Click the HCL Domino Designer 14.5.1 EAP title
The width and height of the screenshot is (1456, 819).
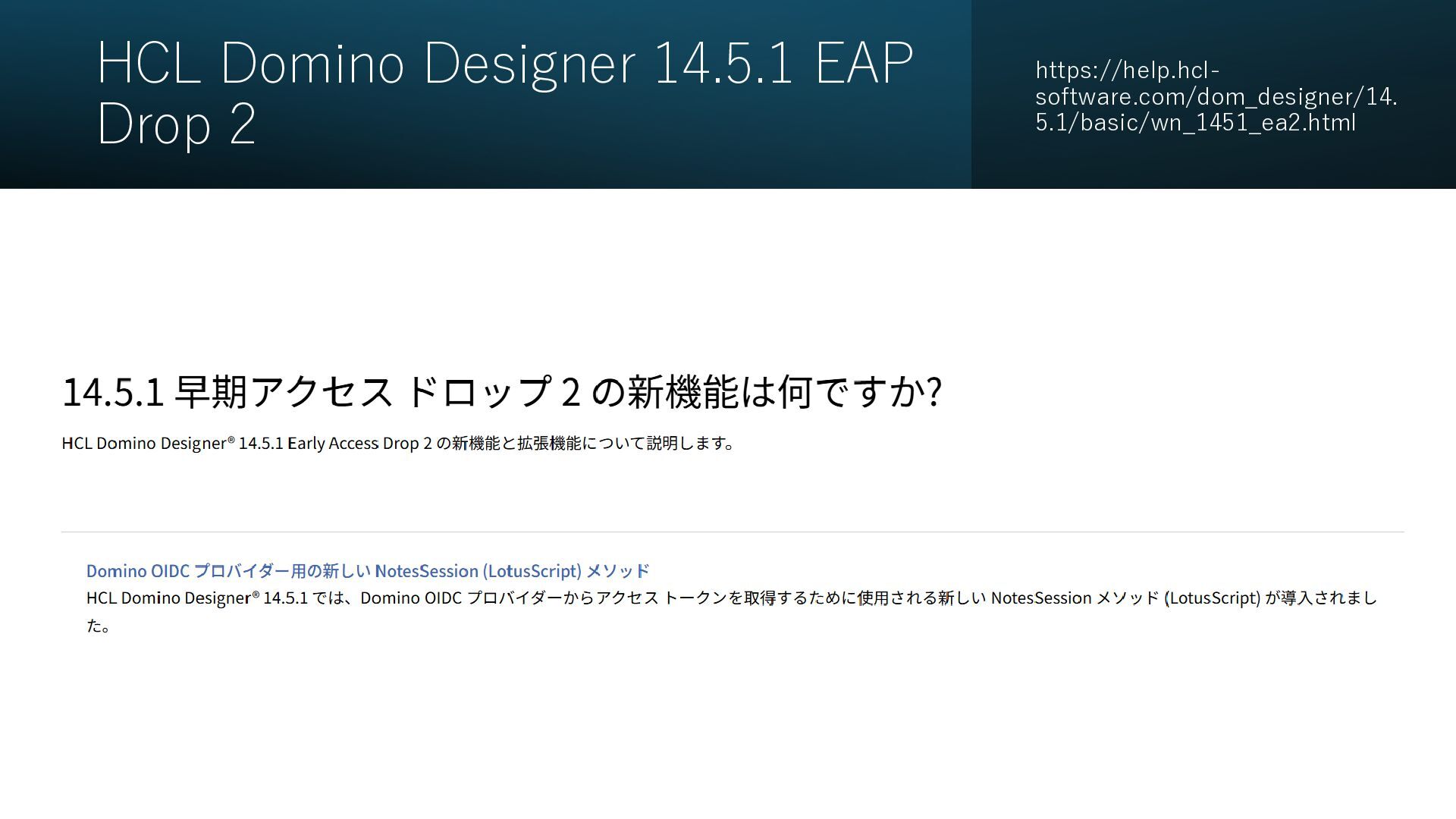point(504,64)
